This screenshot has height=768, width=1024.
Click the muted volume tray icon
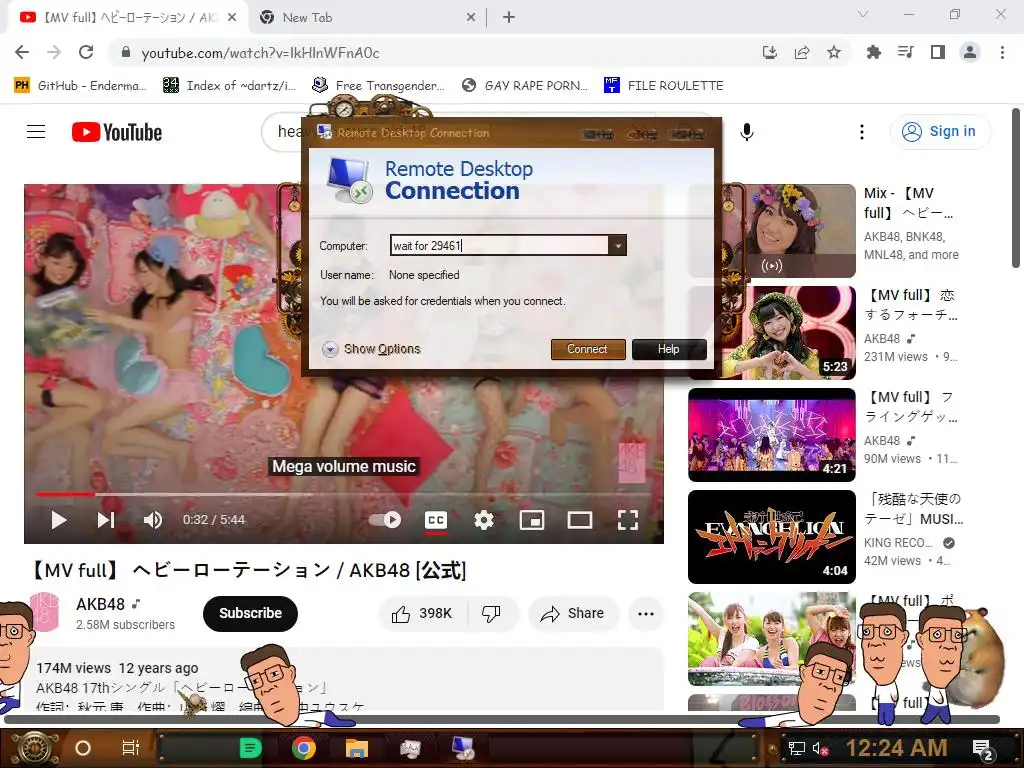[x=820, y=748]
